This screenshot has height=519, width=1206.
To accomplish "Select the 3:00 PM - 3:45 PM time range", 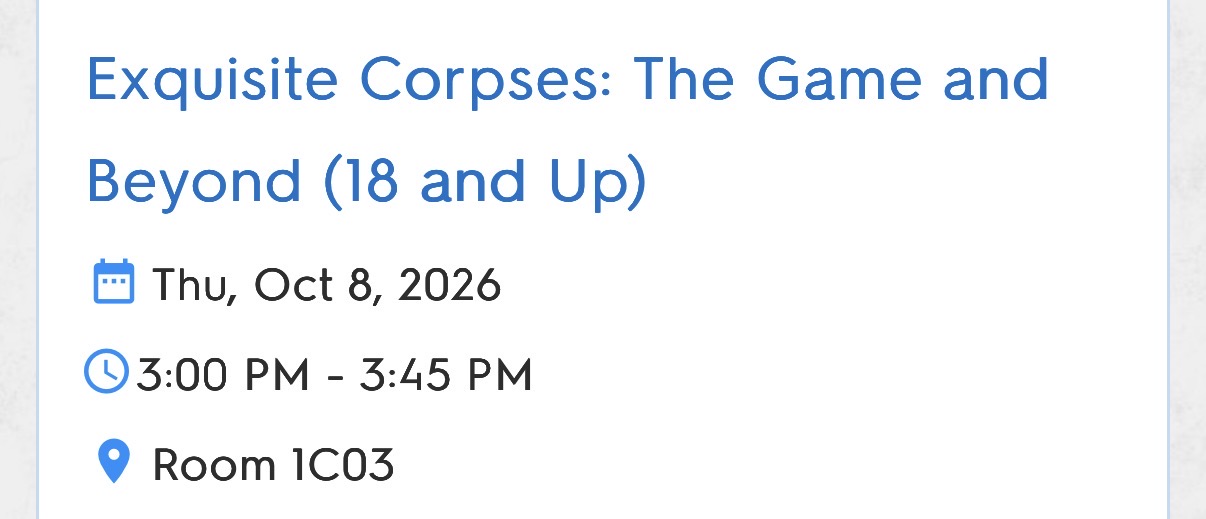I will tap(334, 375).
